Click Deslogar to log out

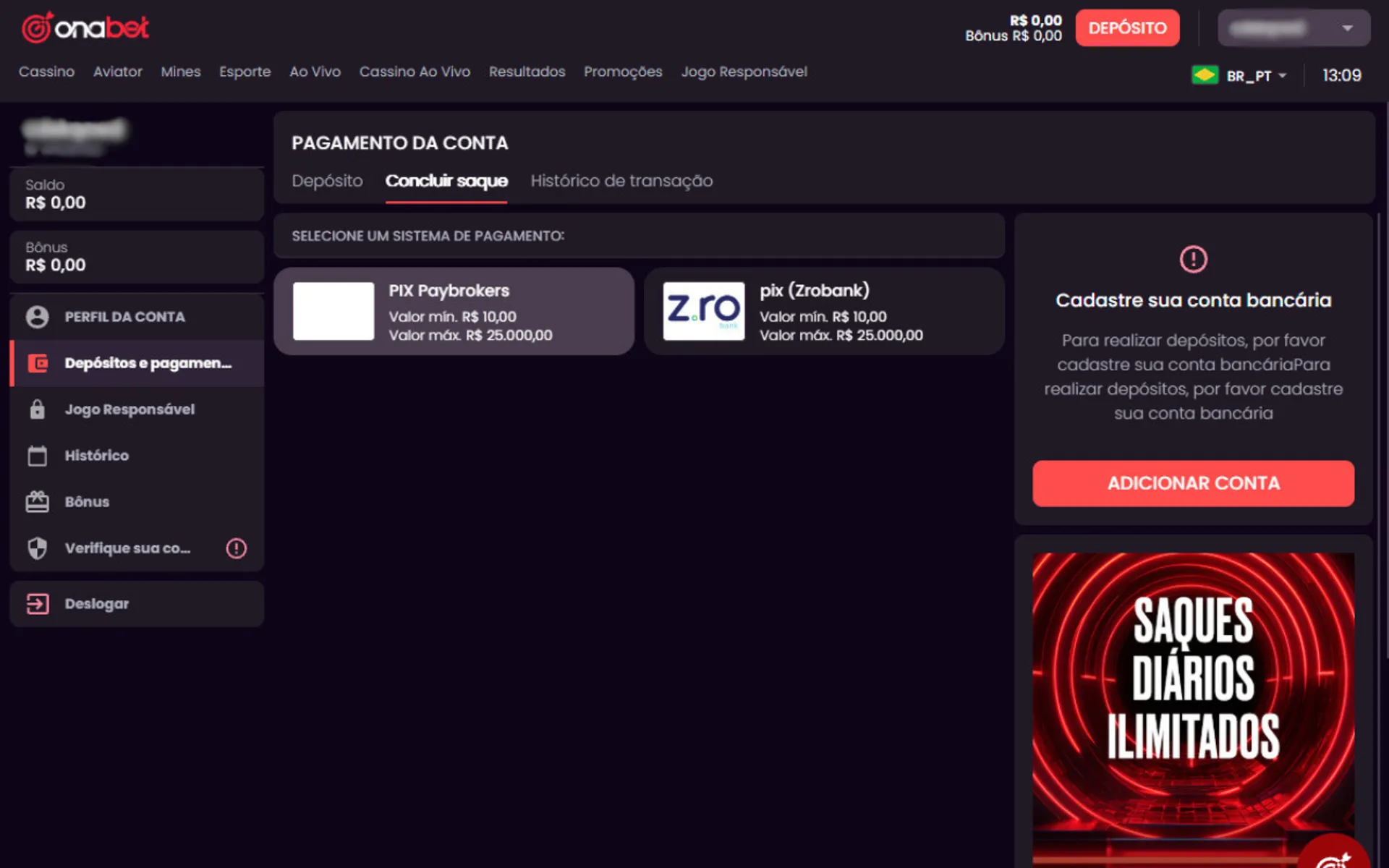[137, 603]
